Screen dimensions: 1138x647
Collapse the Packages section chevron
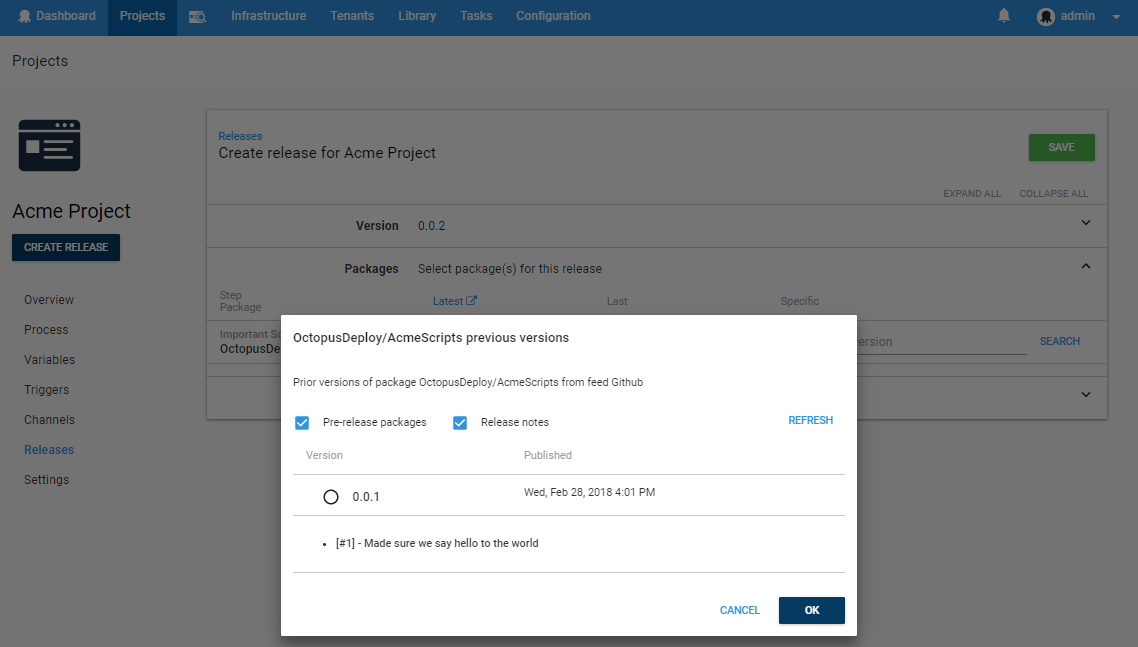[x=1086, y=267]
